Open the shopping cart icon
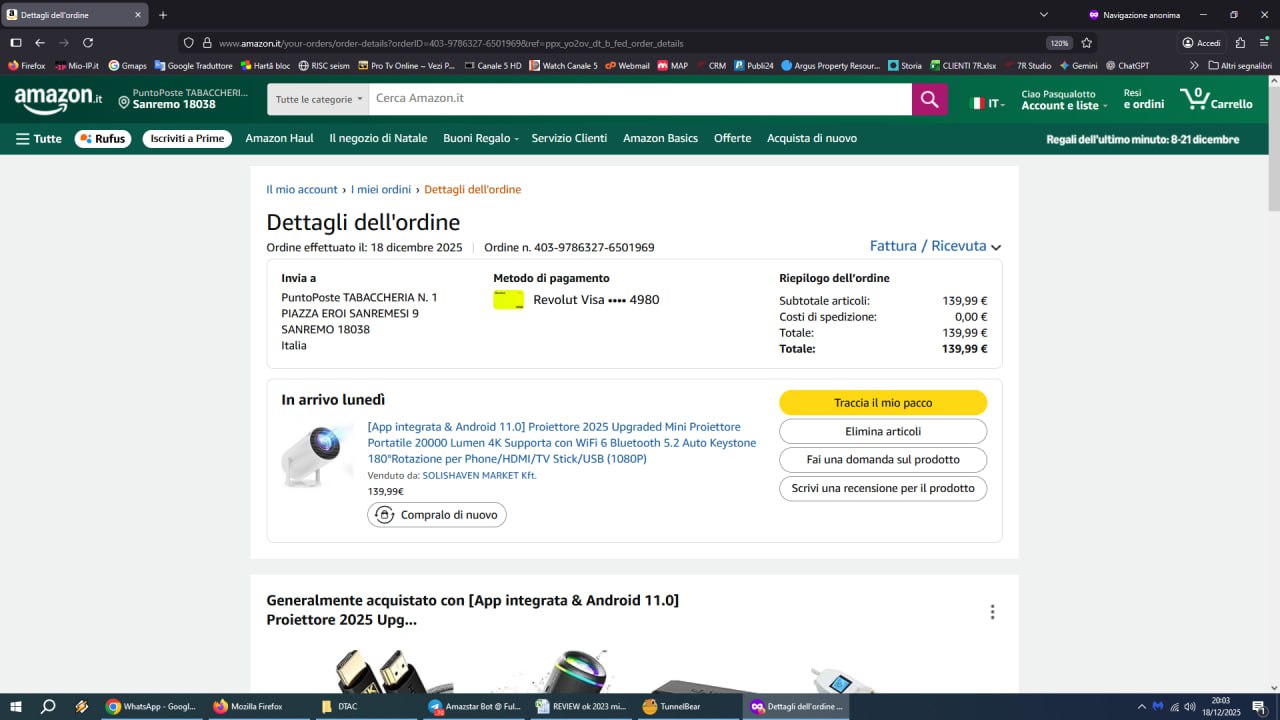Screen dimensions: 1280x720 pos(1214,99)
